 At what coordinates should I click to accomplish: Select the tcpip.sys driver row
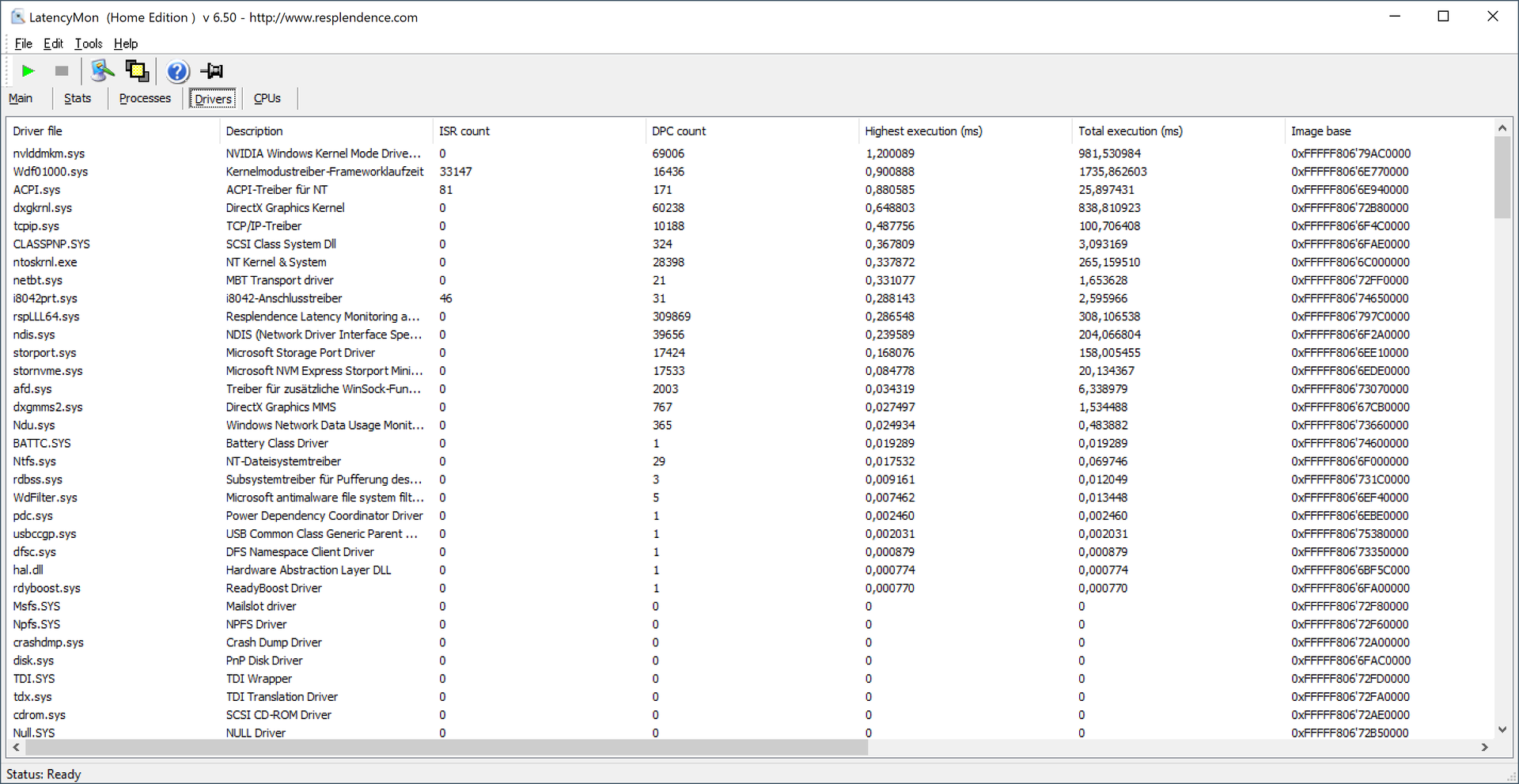(750, 226)
